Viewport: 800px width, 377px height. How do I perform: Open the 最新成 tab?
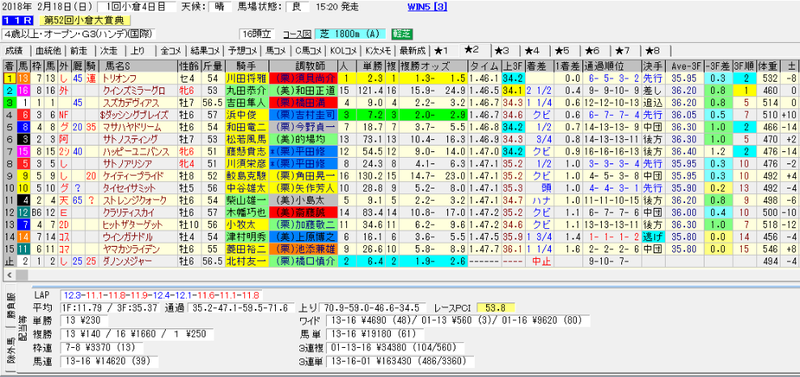pos(412,51)
